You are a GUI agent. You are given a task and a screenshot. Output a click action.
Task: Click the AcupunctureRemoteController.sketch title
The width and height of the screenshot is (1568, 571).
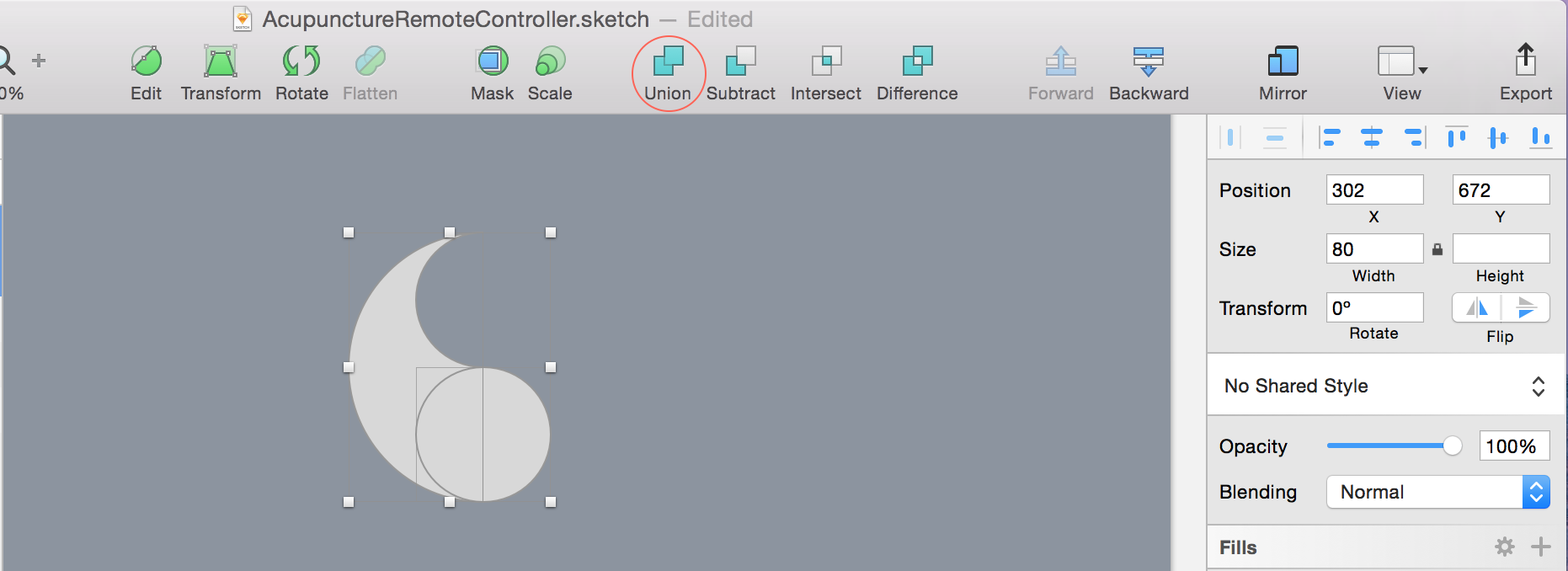click(456, 19)
